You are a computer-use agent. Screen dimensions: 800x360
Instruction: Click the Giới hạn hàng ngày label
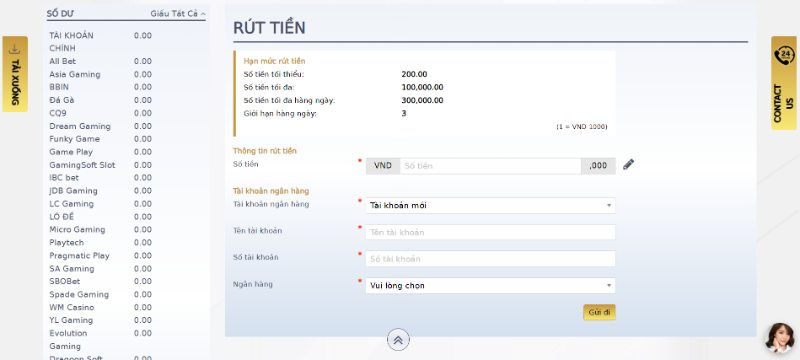[x=280, y=113]
